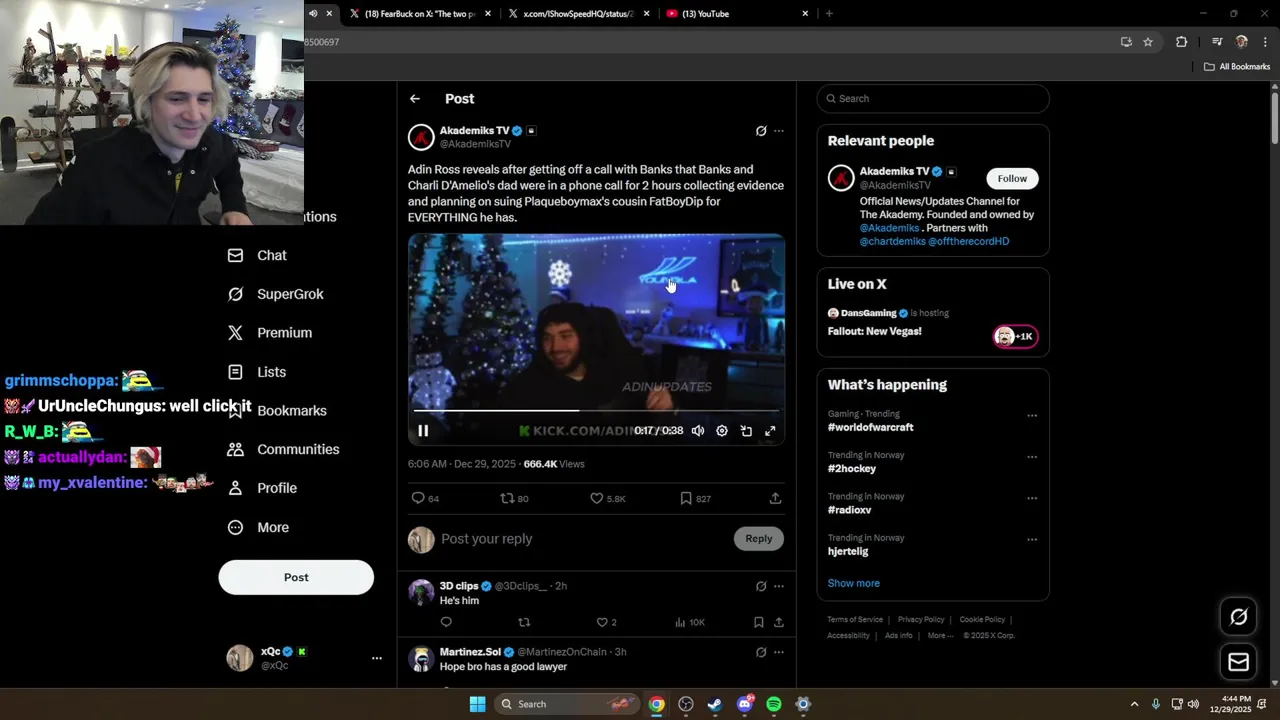1280x720 pixels.
Task: Seek within the video progress bar
Action: point(596,410)
